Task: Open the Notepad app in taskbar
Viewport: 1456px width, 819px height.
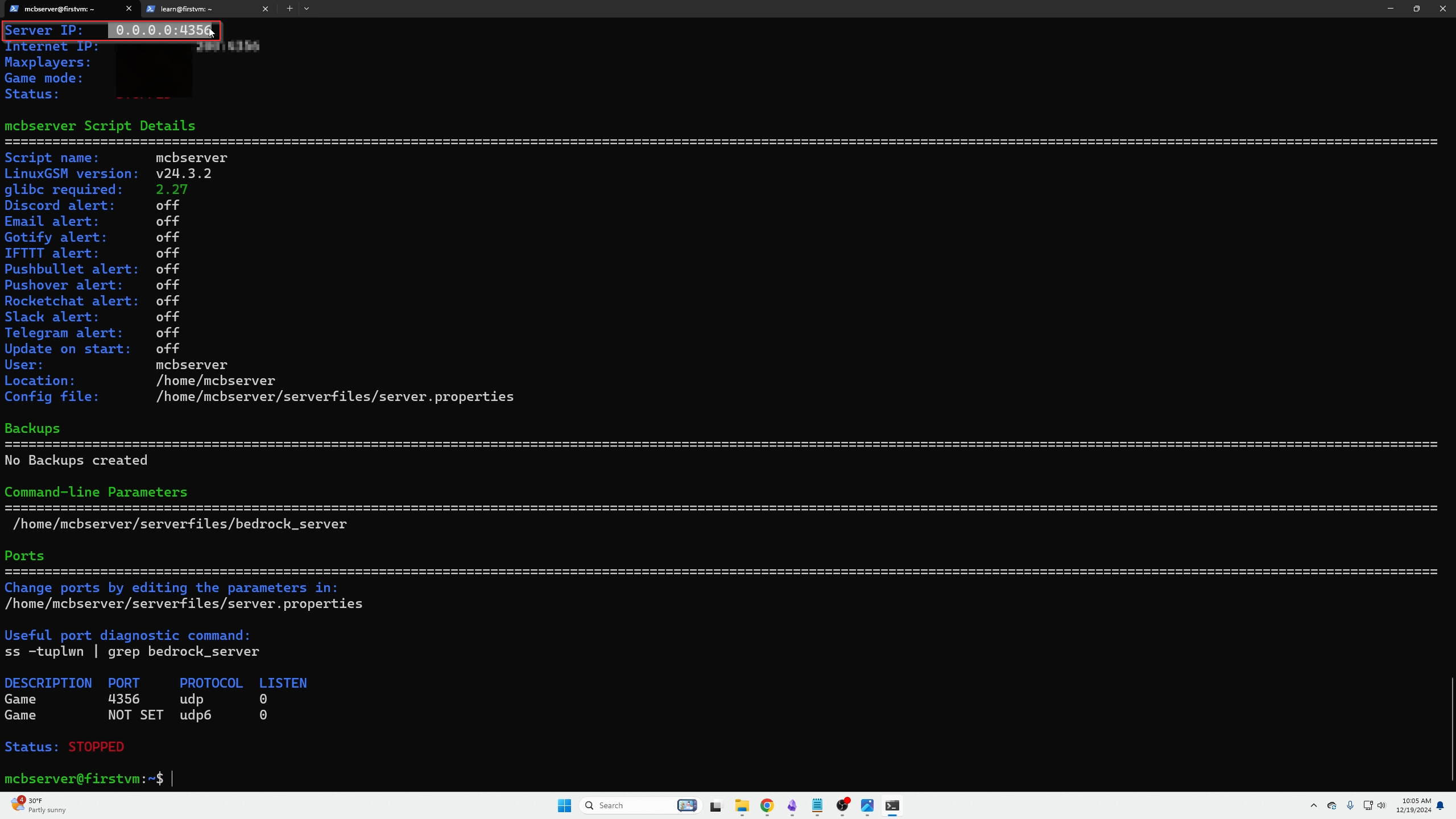Action: click(817, 805)
